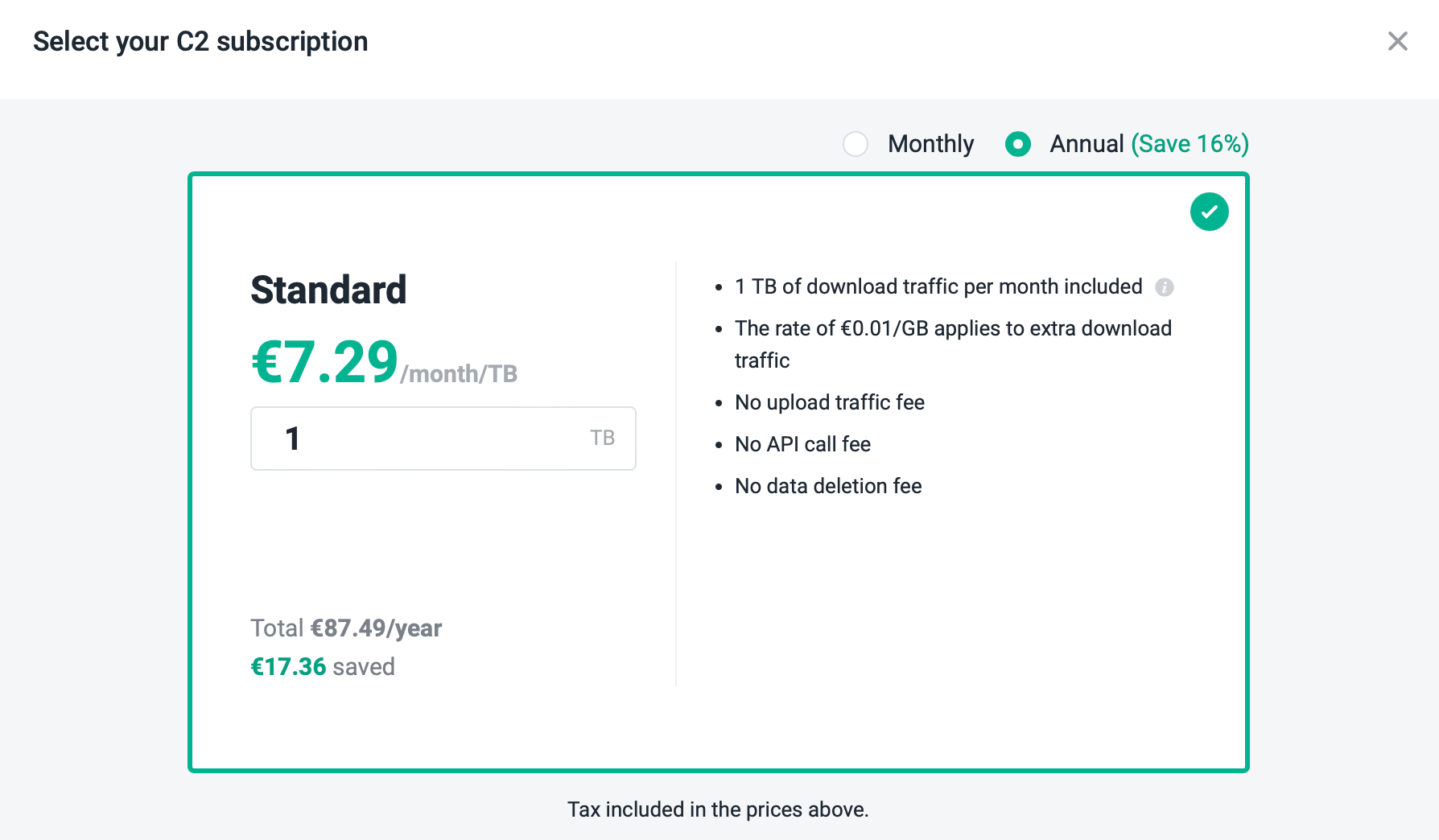Click the 'No data deletion fee' item
The height and width of the screenshot is (840, 1439).
(828, 486)
